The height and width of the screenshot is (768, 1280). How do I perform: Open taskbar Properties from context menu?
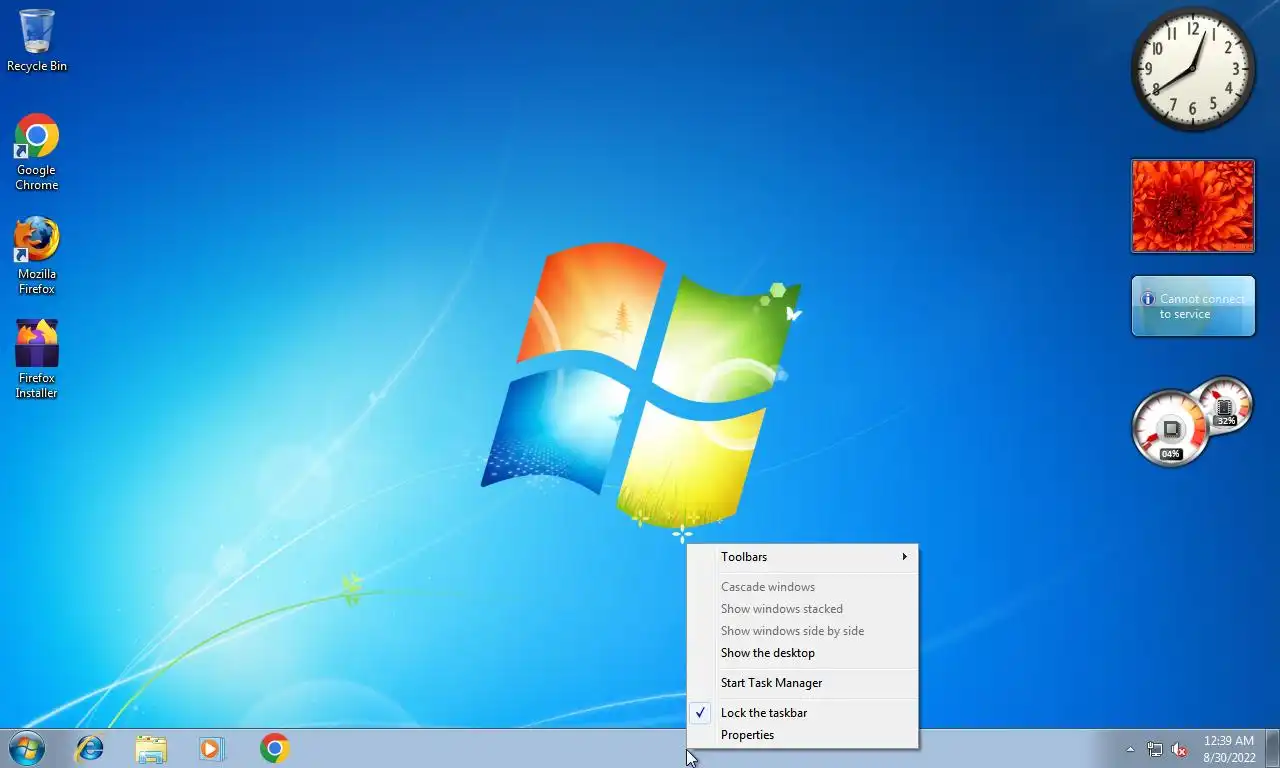pyautogui.click(x=802, y=735)
